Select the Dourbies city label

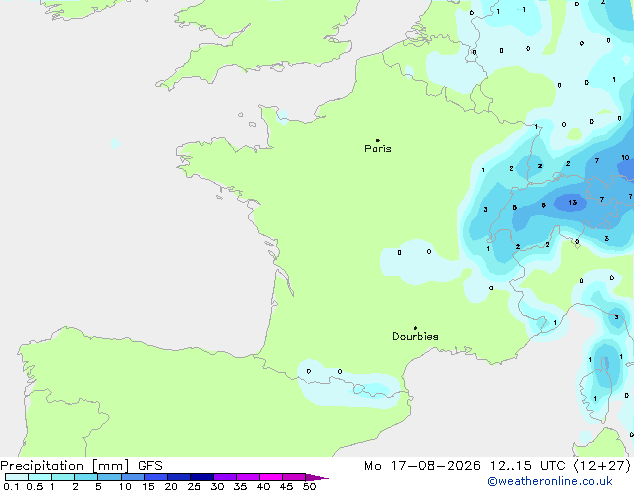point(415,336)
